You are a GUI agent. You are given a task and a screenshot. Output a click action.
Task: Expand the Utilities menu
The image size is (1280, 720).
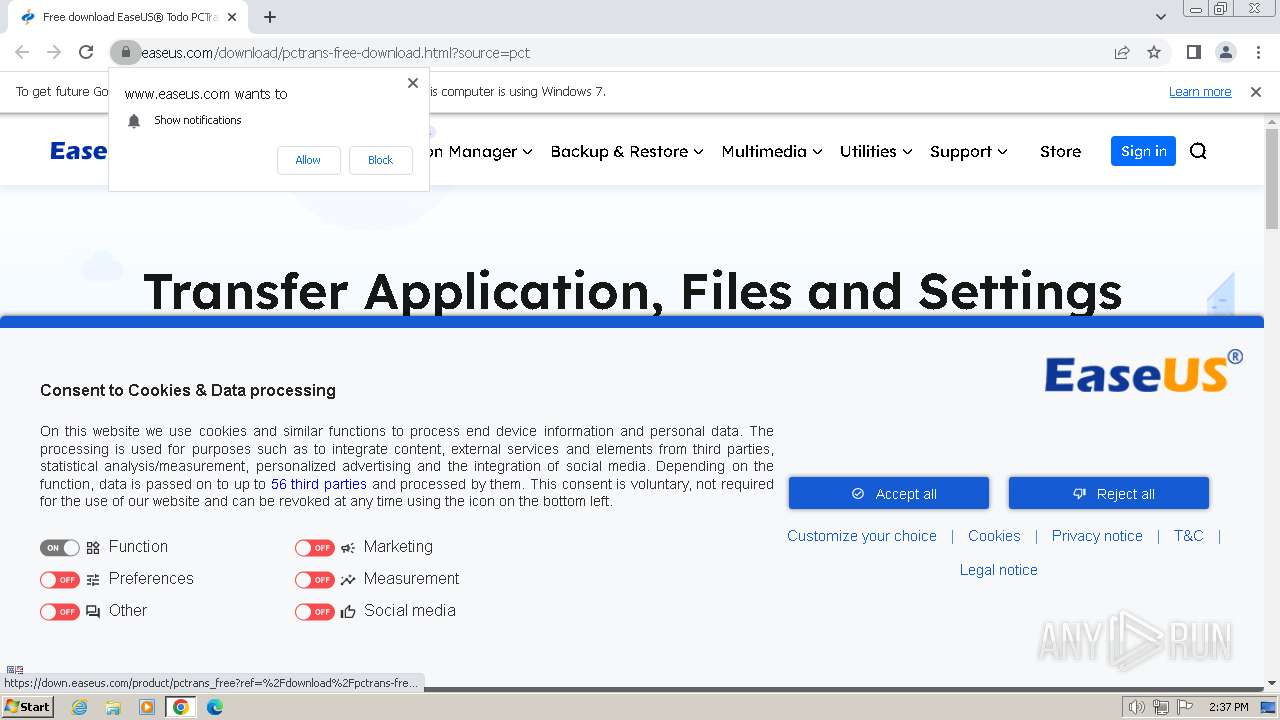[x=876, y=152]
